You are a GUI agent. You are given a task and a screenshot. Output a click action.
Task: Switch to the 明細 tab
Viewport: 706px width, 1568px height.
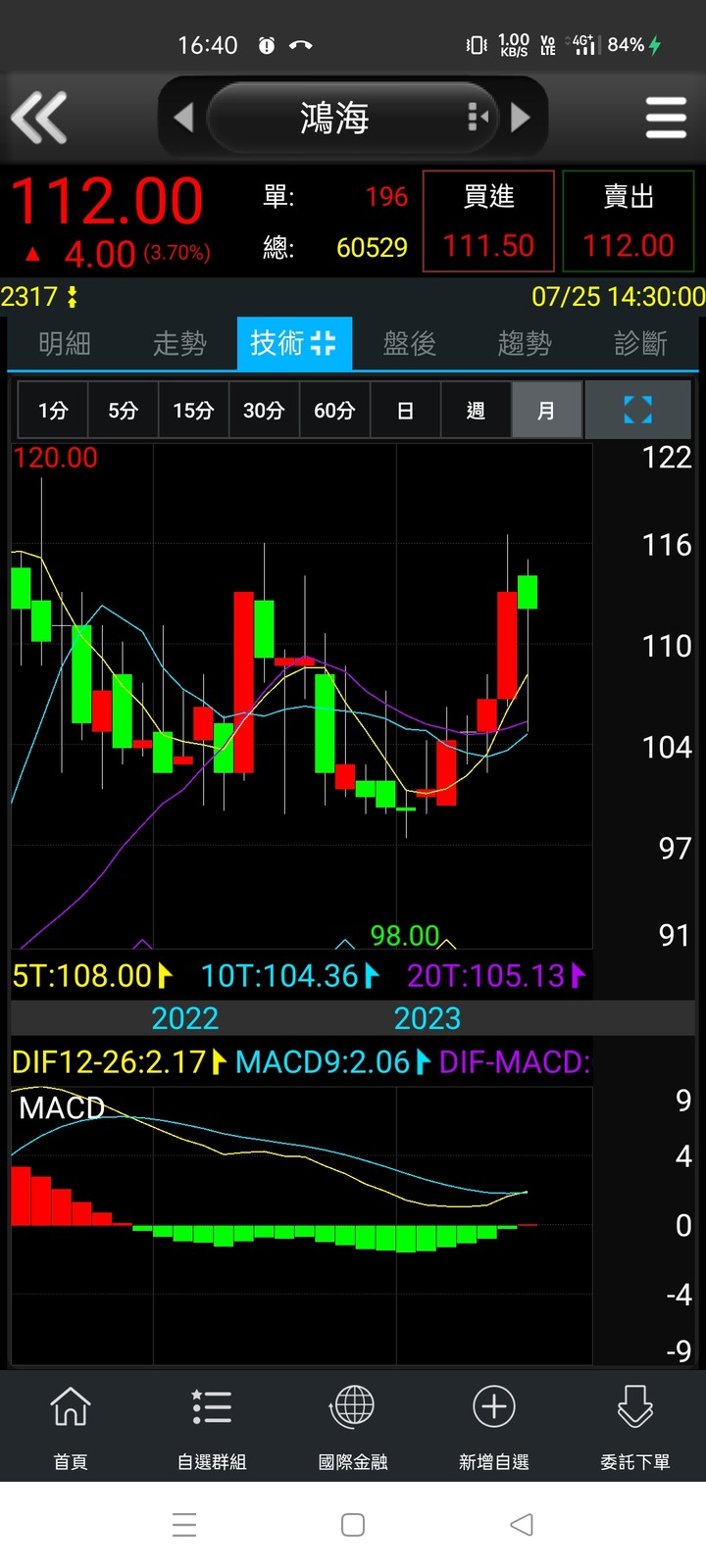tap(65, 343)
